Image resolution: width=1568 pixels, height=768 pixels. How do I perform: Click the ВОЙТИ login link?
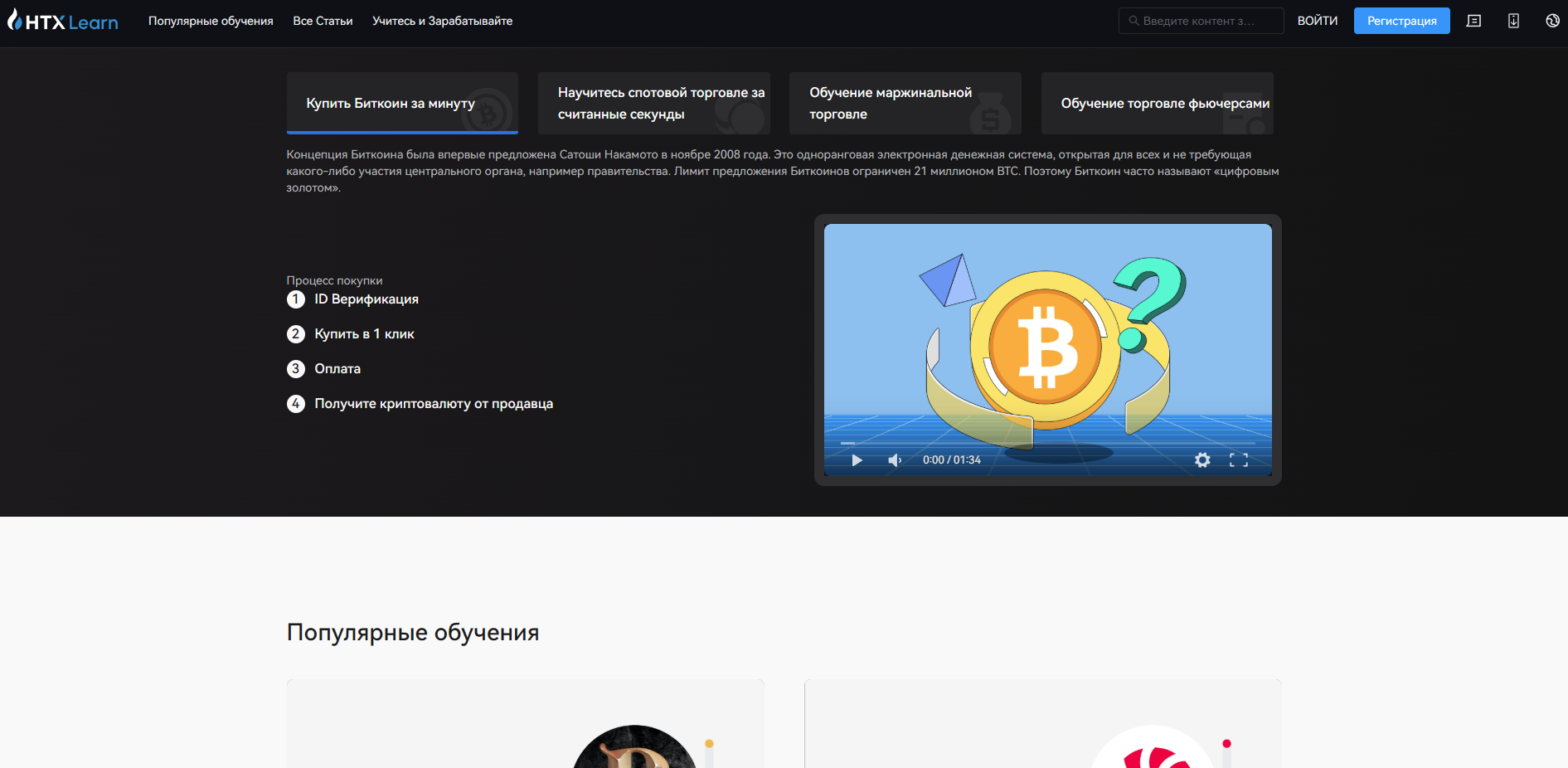pos(1318,21)
